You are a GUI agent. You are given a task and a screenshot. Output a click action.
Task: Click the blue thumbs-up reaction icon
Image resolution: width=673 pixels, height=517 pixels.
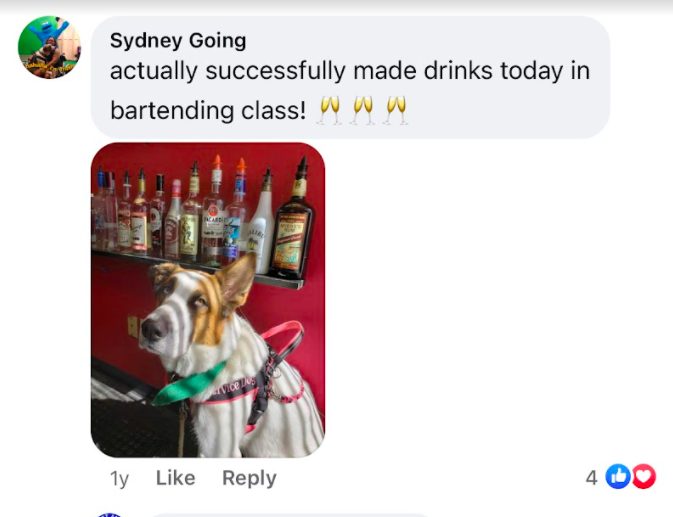point(618,476)
